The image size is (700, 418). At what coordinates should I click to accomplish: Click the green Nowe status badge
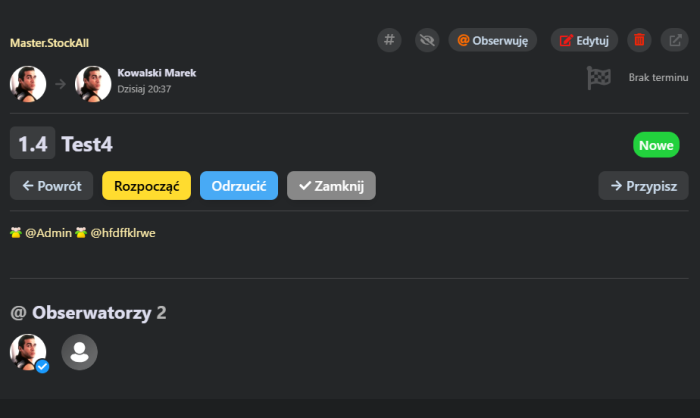[x=656, y=145]
